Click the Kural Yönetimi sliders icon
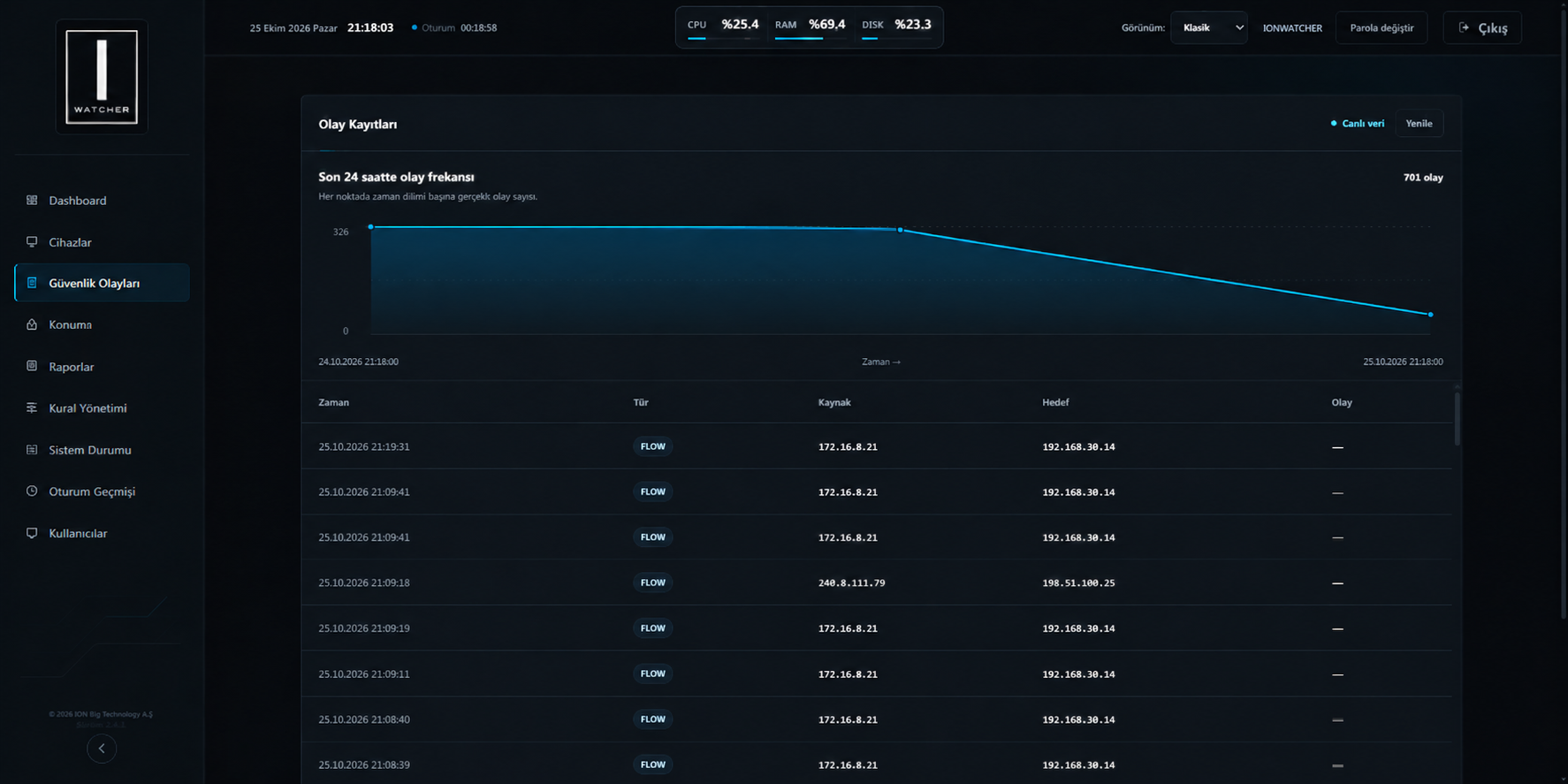 (32, 407)
